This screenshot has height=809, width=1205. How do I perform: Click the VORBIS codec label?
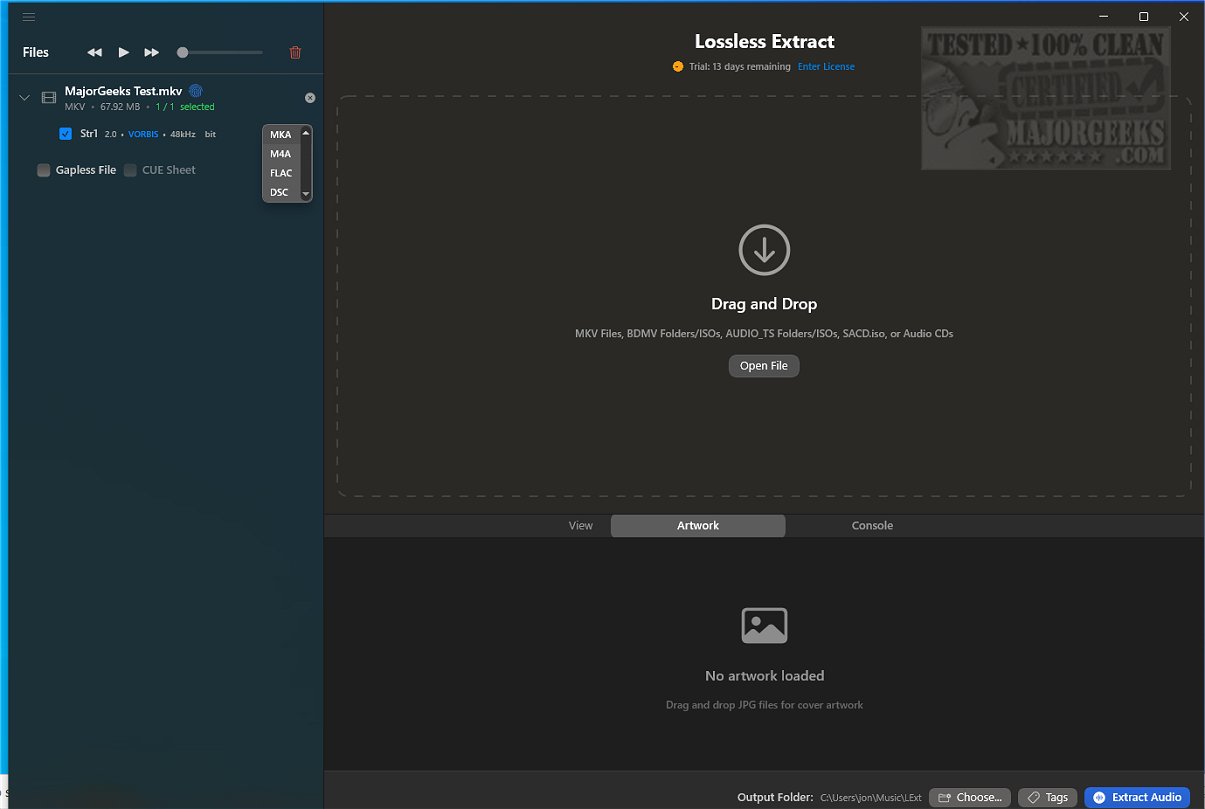[143, 134]
